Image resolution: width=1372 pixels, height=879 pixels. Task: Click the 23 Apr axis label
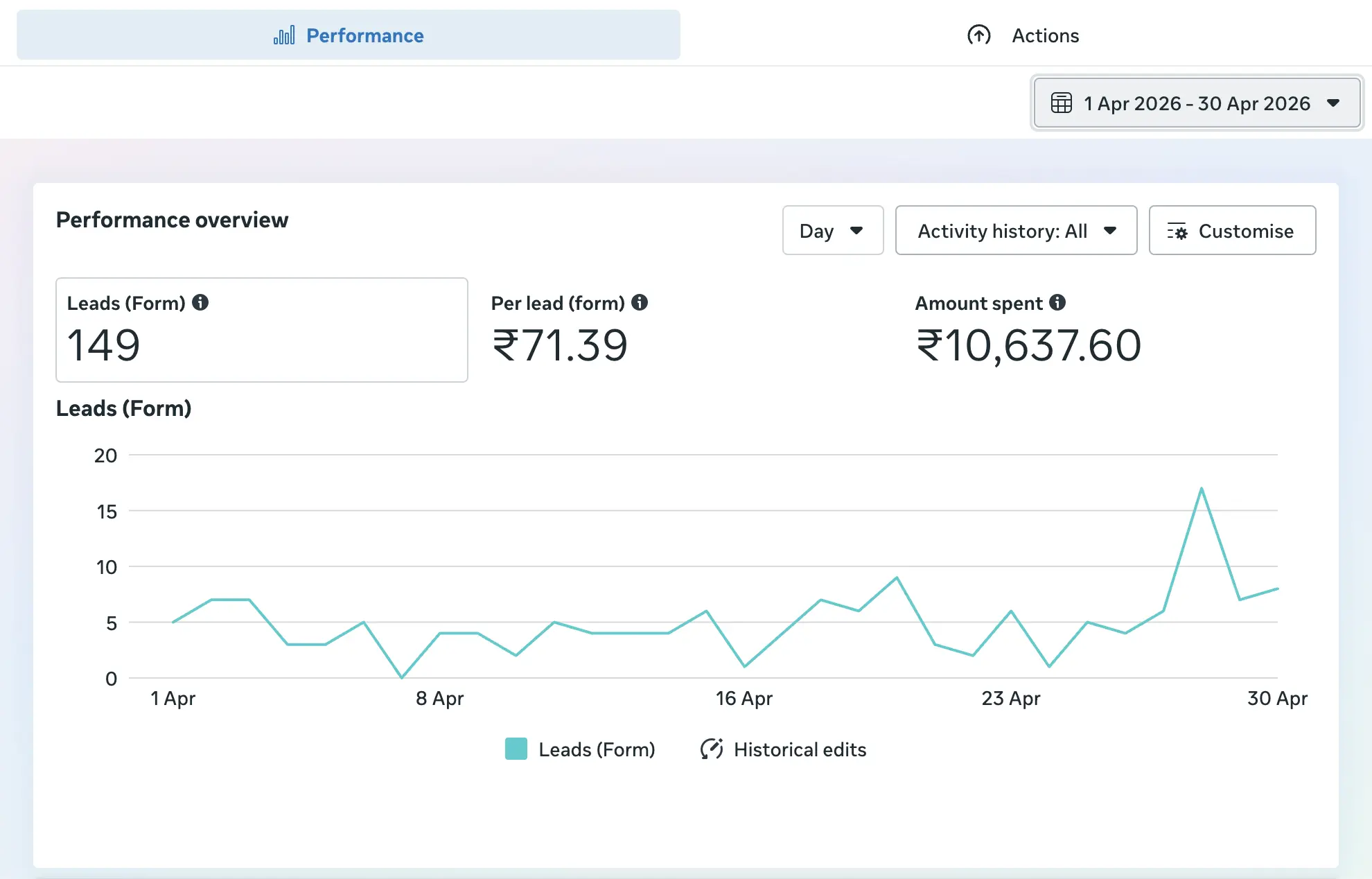pos(1010,698)
